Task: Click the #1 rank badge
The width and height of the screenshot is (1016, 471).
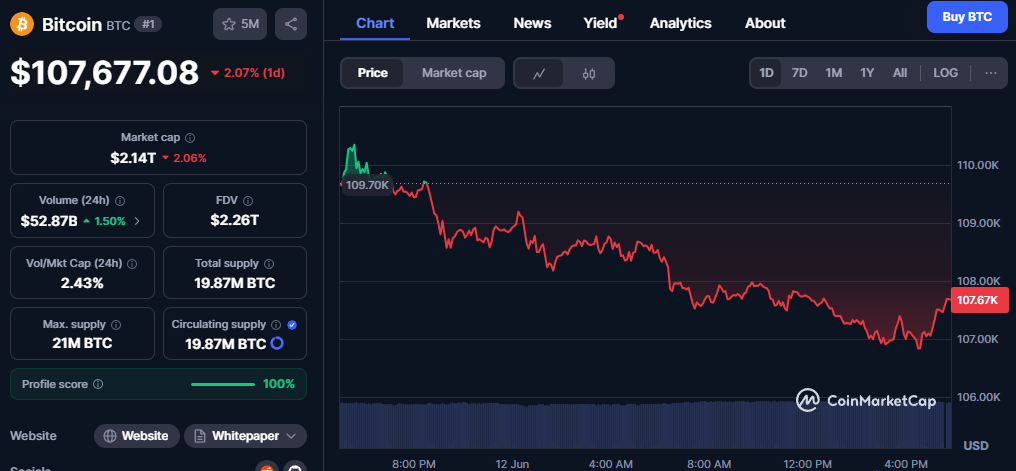Action: (x=148, y=25)
